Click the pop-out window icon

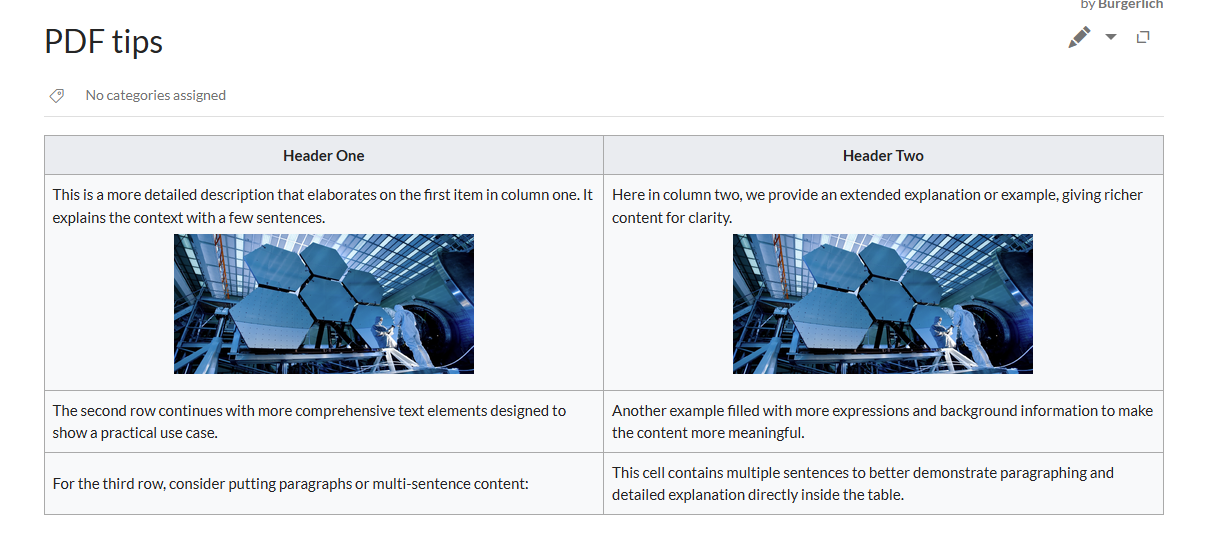(x=1143, y=37)
